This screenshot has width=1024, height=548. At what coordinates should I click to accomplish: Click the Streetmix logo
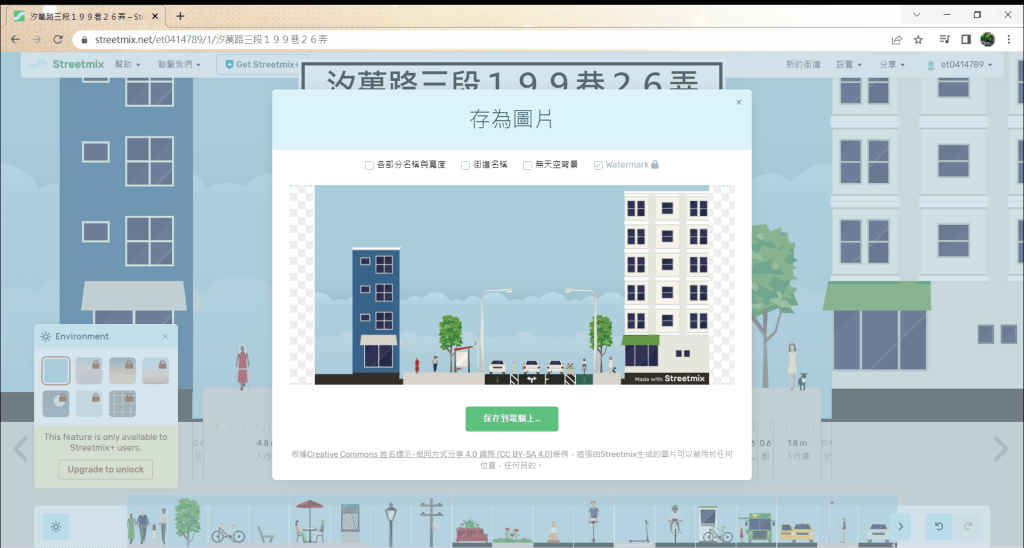pyautogui.click(x=67, y=64)
